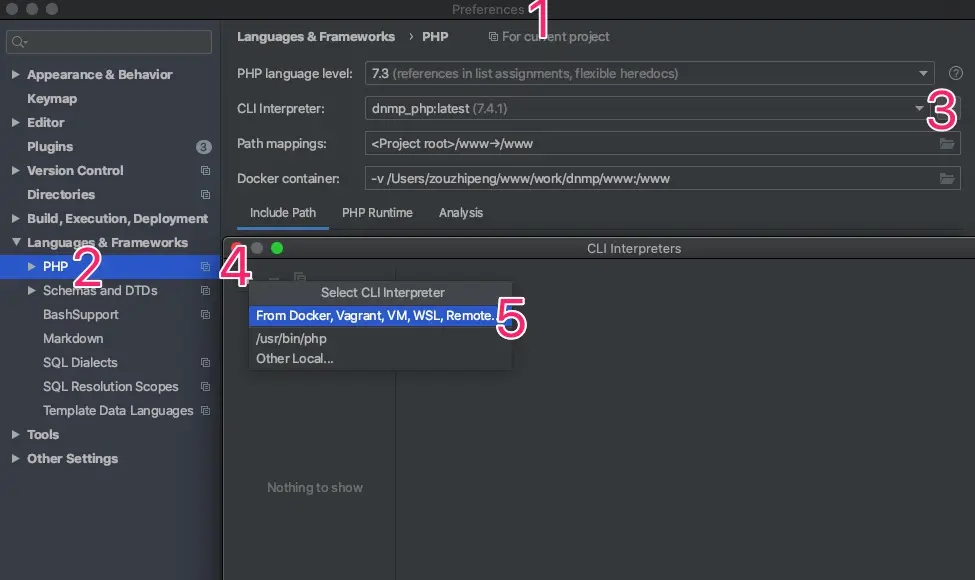Image resolution: width=975 pixels, height=580 pixels.
Task: Click Languages & Frameworks breadcrumb
Action: pyautogui.click(x=316, y=37)
